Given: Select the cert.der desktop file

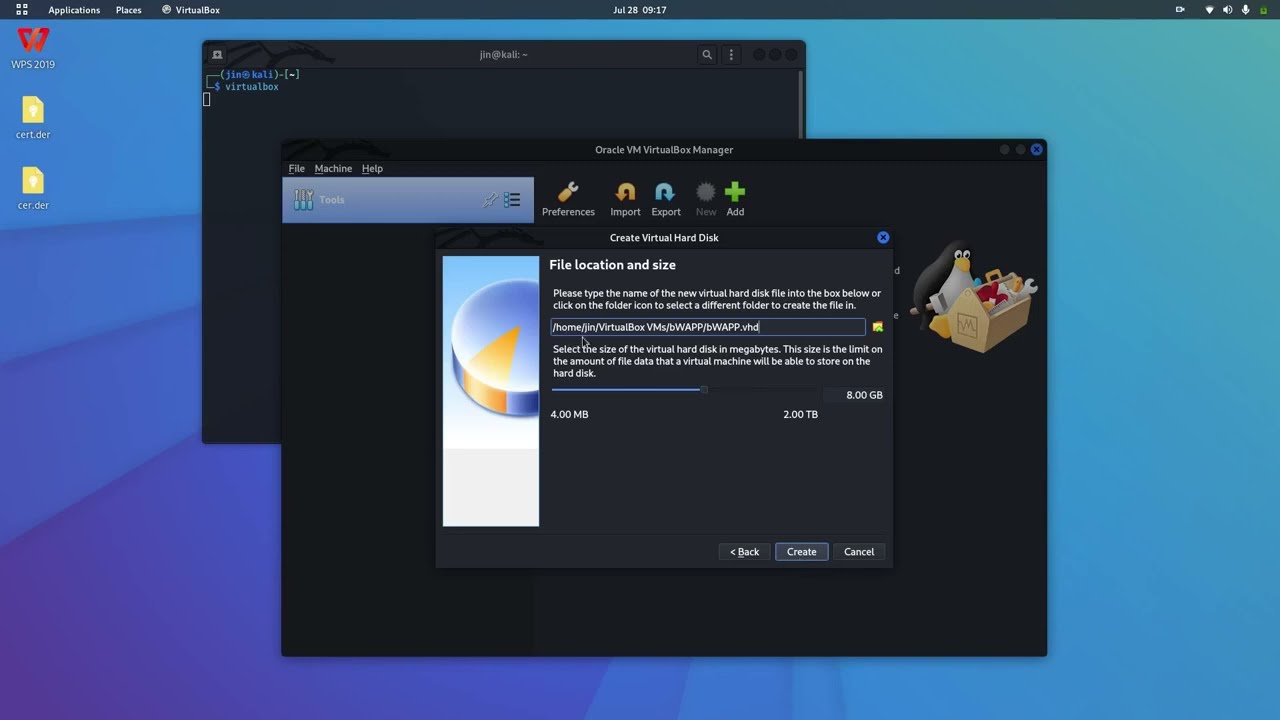Looking at the screenshot, I should coord(33,118).
